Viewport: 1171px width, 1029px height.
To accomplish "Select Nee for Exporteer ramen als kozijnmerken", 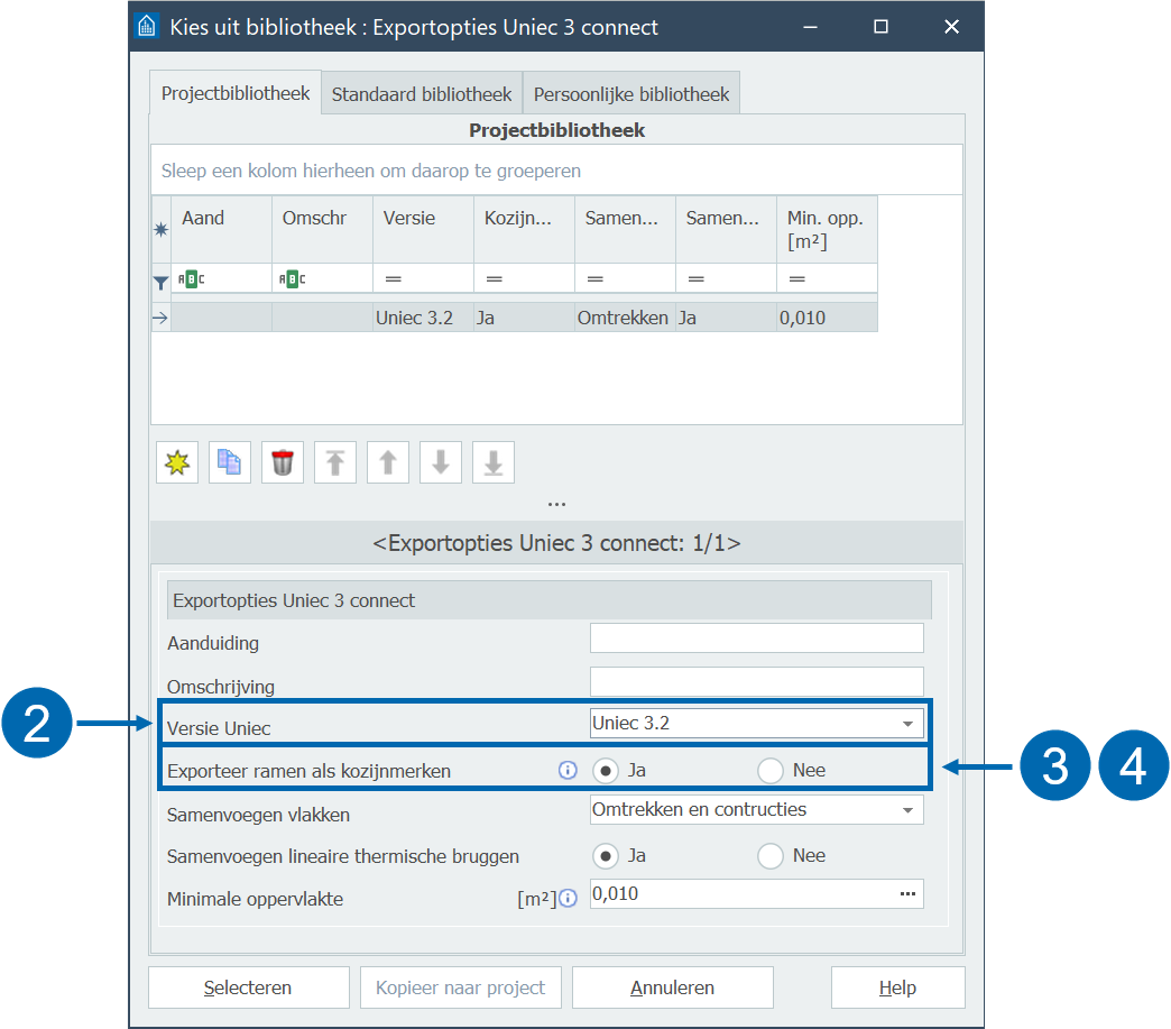I will pyautogui.click(x=770, y=770).
